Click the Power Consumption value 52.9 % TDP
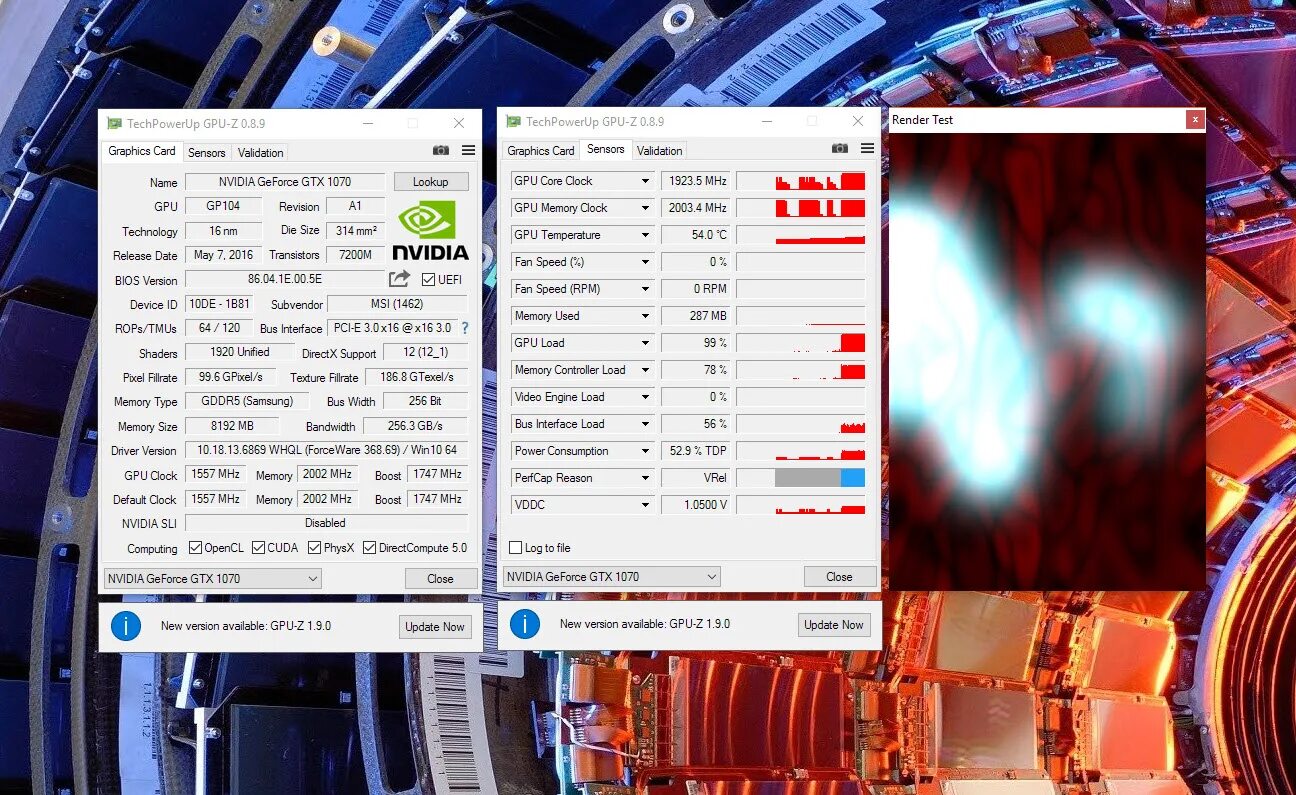 696,451
